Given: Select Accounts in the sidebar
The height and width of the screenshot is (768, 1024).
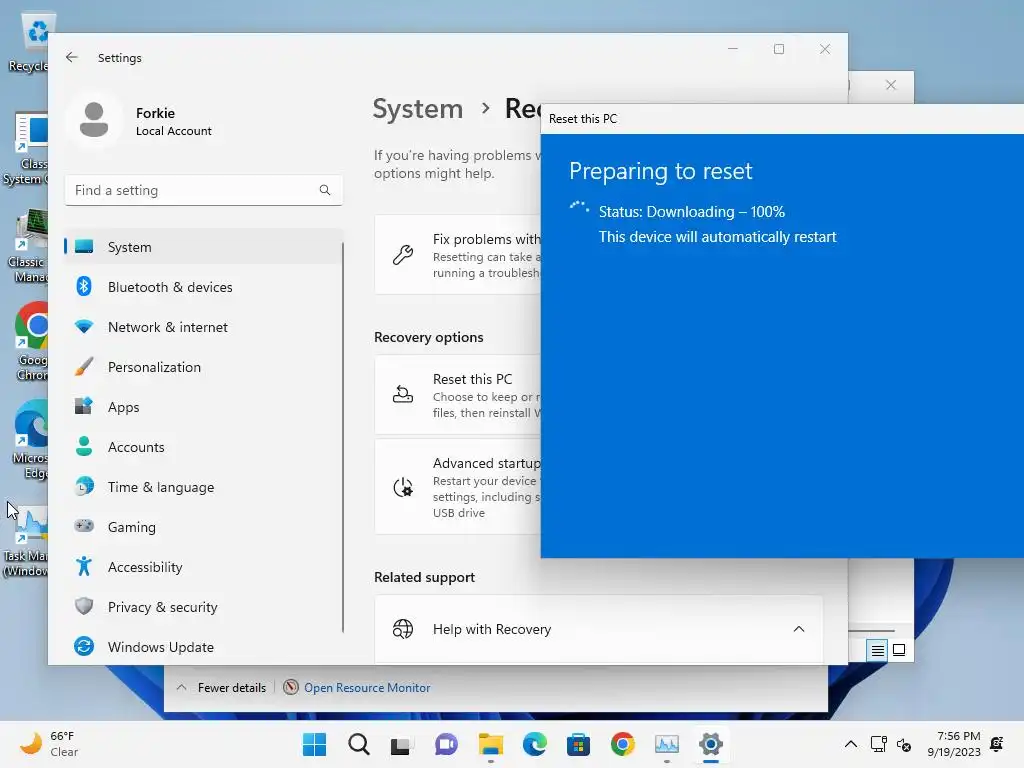Looking at the screenshot, I should (203, 447).
